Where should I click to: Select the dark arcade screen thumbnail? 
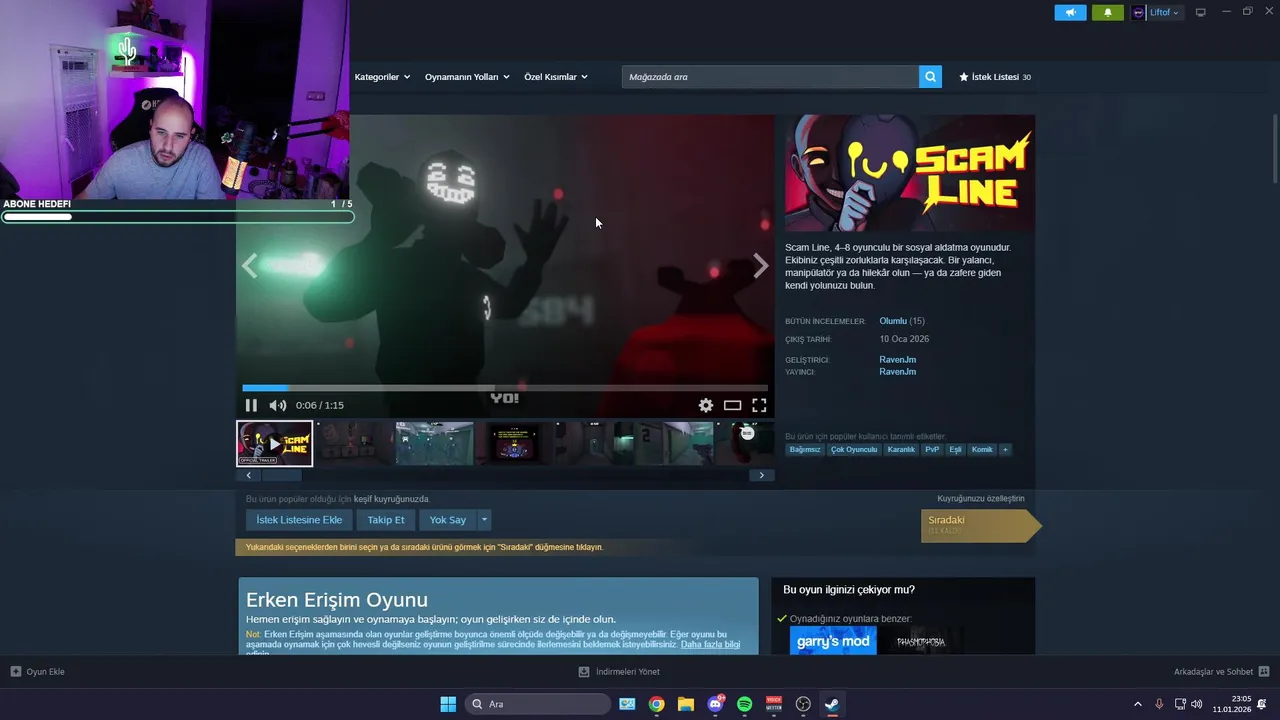pos(513,444)
